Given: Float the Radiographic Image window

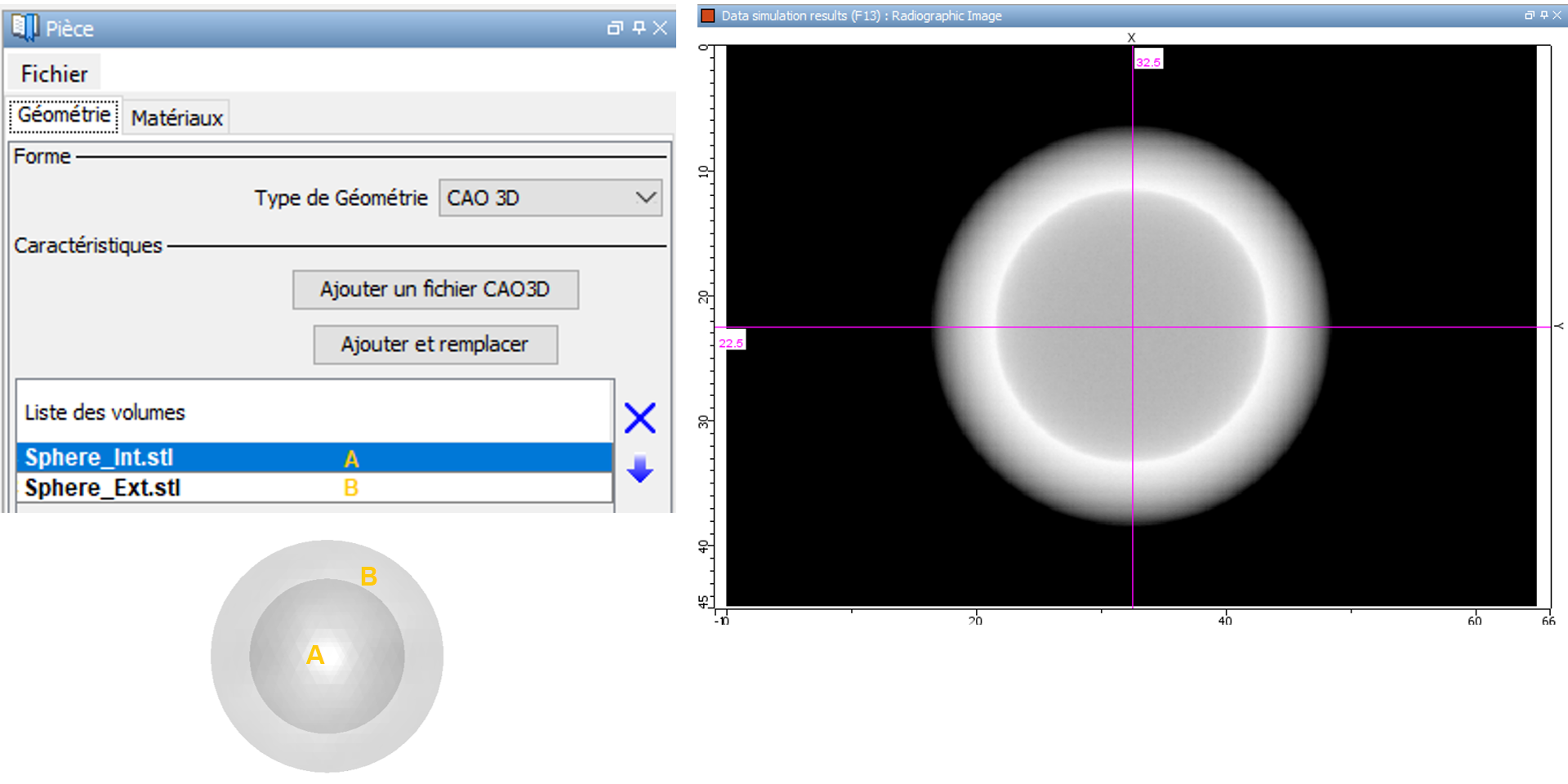Looking at the screenshot, I should 1529,16.
